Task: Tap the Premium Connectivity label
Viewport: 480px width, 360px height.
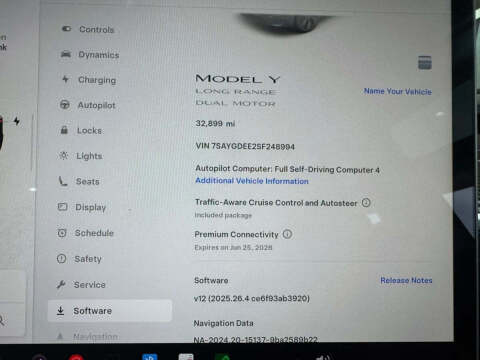Action: coord(236,234)
